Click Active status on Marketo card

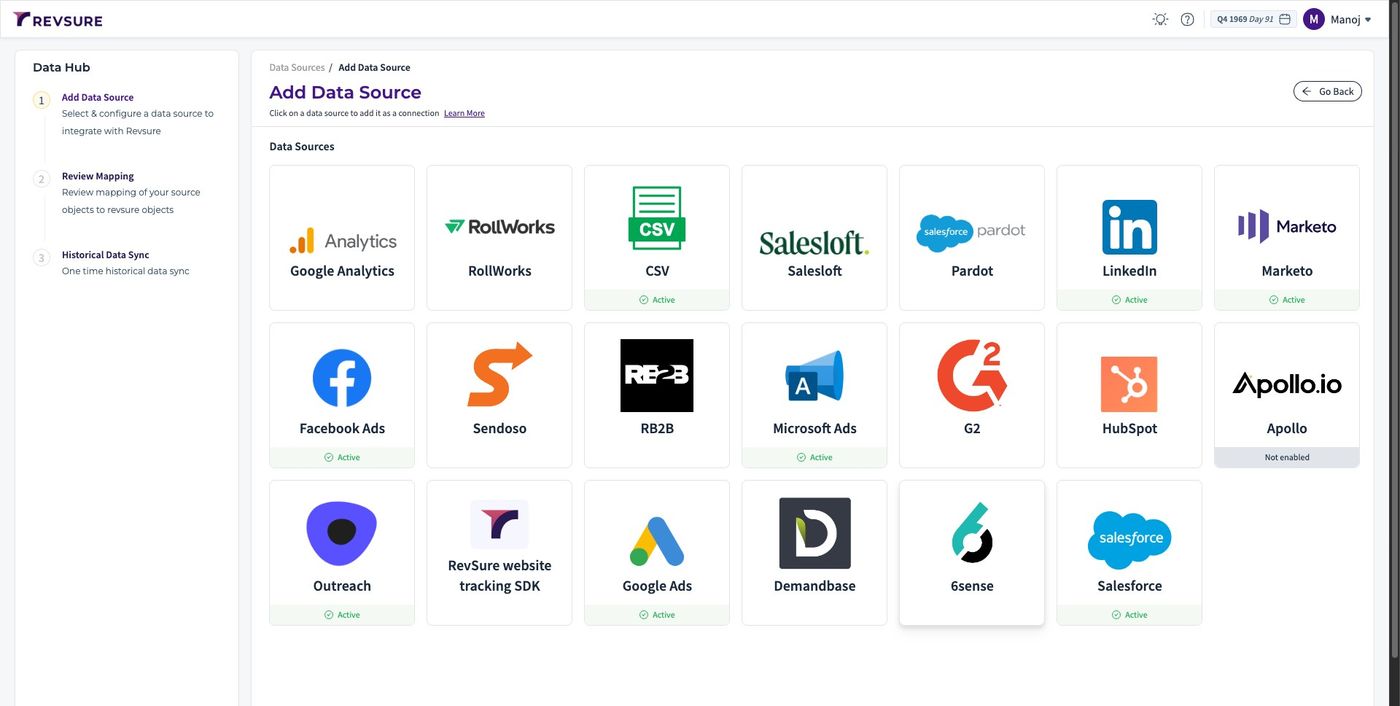(x=1287, y=300)
